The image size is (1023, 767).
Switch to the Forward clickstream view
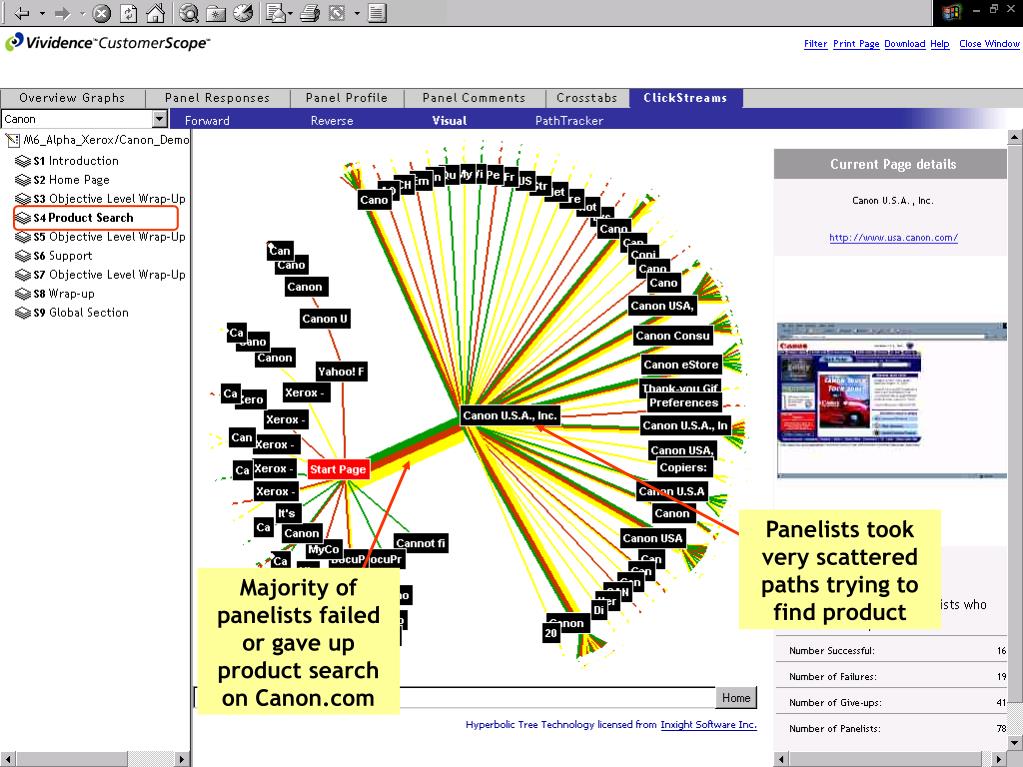[207, 121]
